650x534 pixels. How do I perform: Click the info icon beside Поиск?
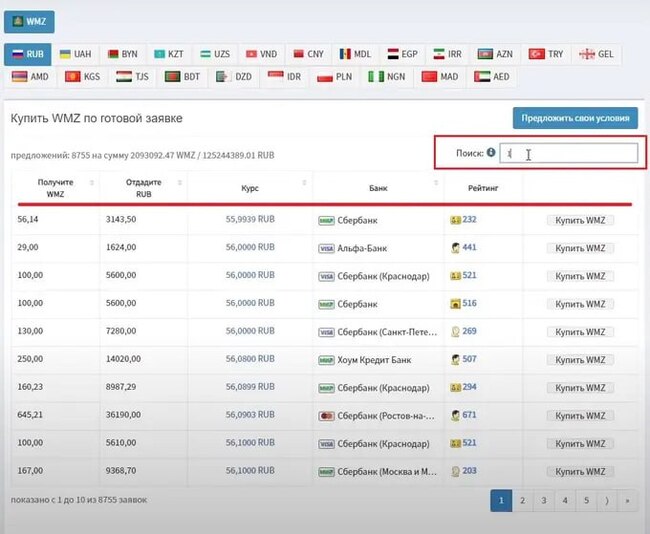[491, 153]
